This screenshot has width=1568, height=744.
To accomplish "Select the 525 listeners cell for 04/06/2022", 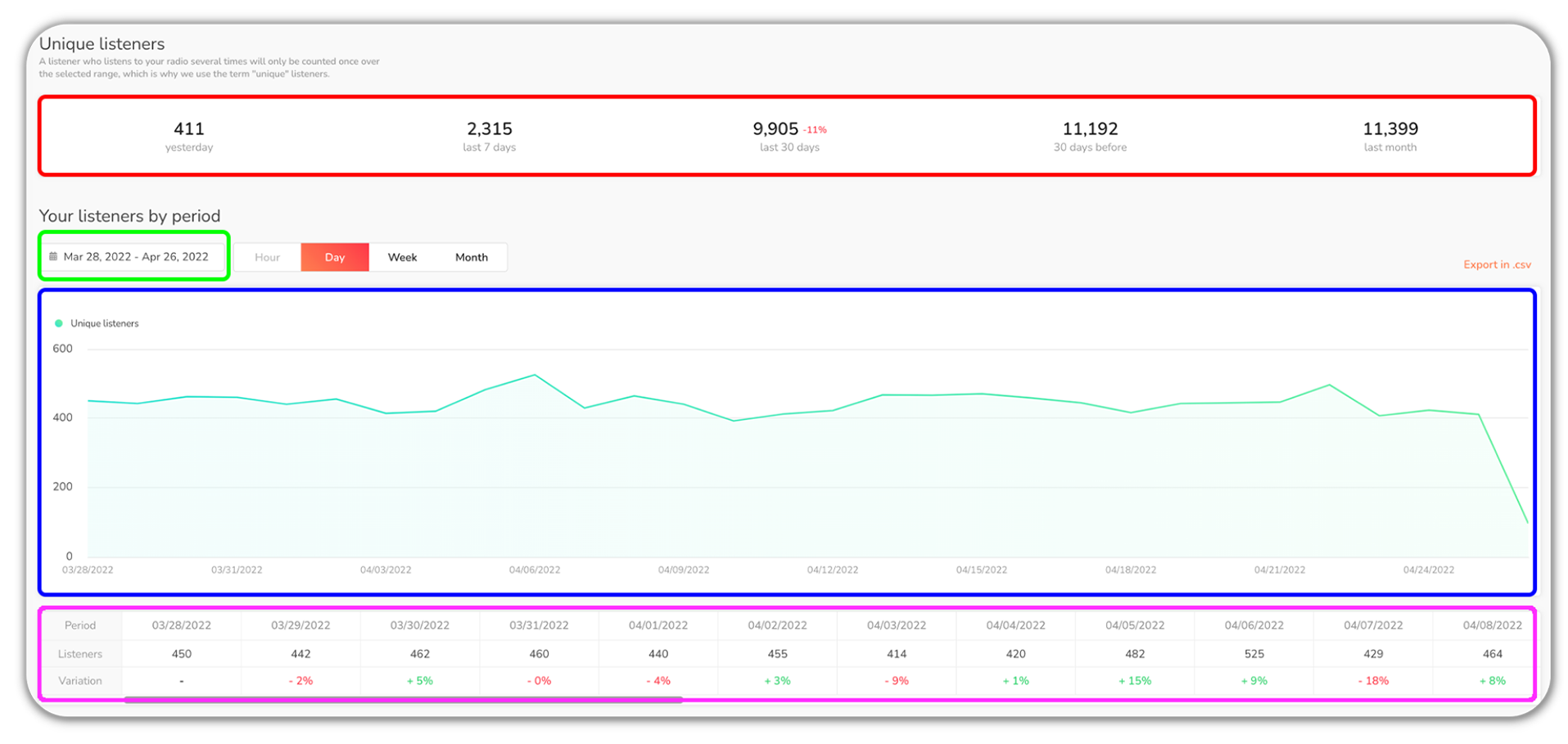I will (x=1254, y=654).
